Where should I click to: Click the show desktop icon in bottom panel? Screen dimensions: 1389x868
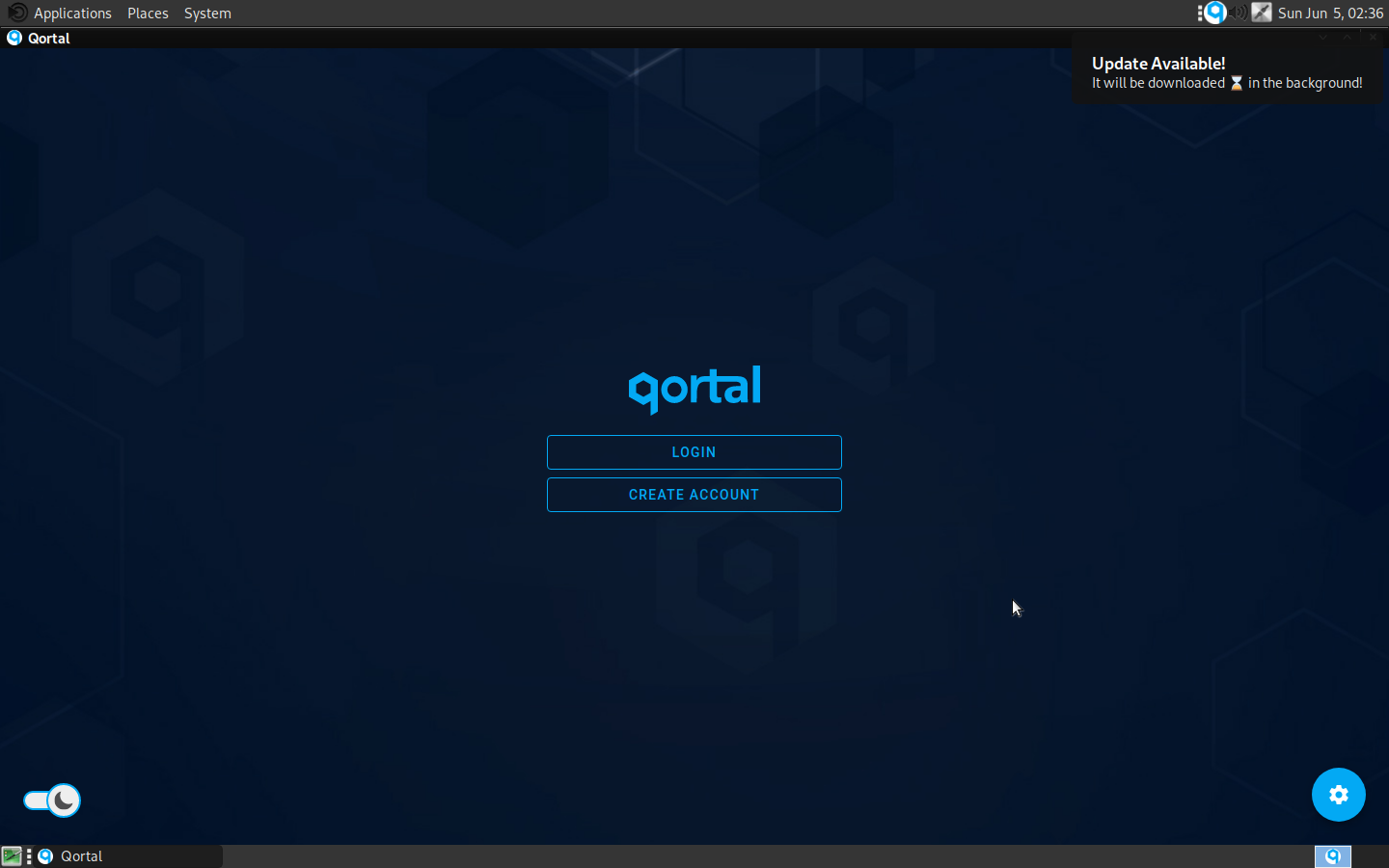click(12, 856)
